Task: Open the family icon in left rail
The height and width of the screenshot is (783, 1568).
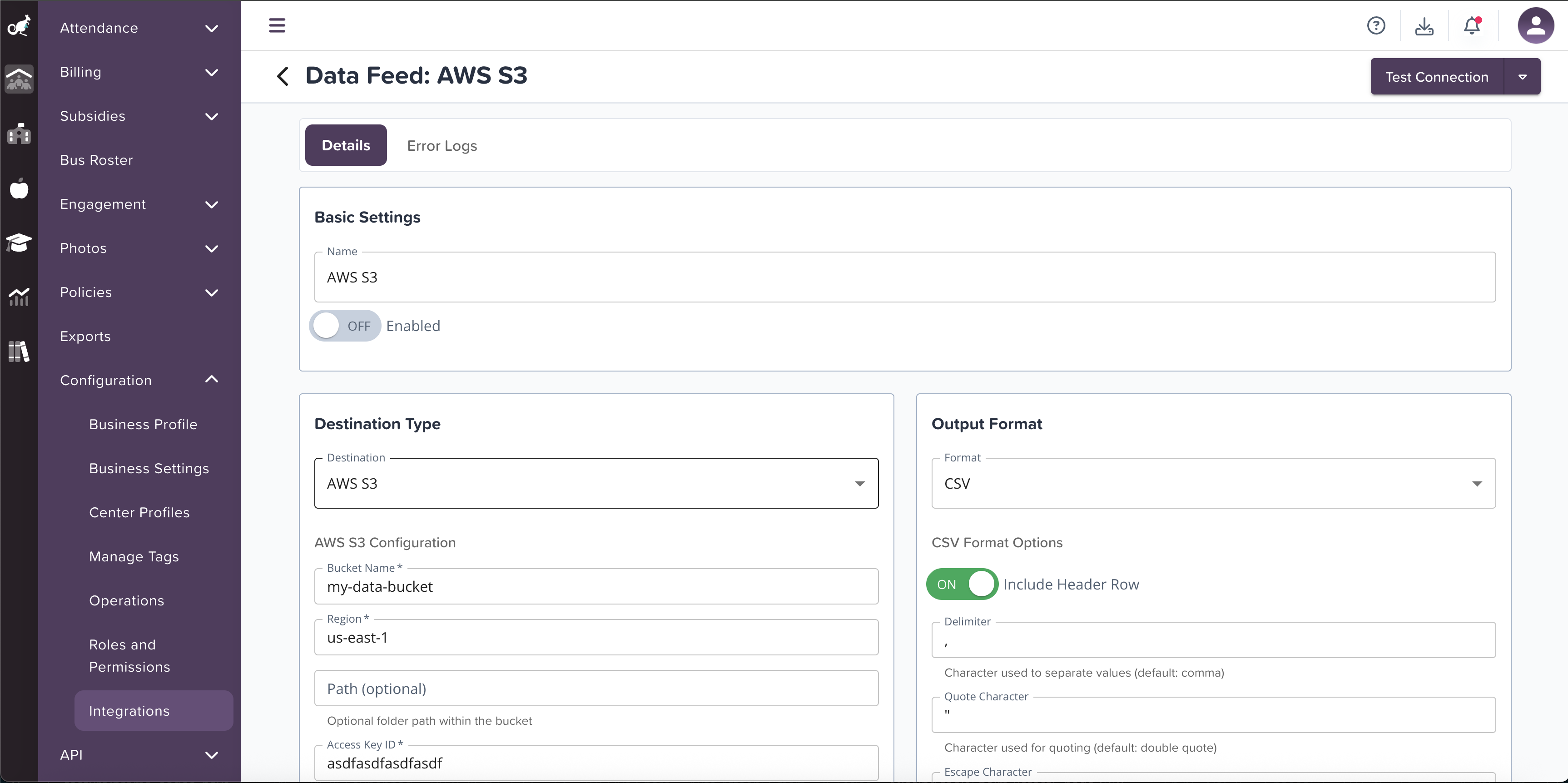Action: (19, 79)
